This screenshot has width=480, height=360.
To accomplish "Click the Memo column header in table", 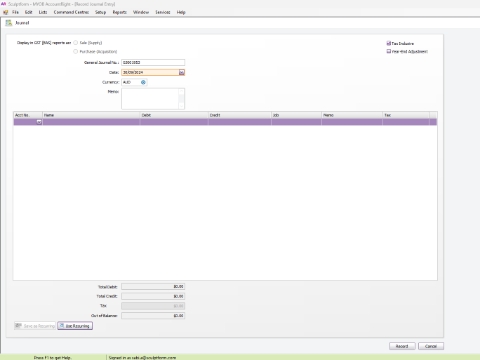I will click(x=352, y=115).
